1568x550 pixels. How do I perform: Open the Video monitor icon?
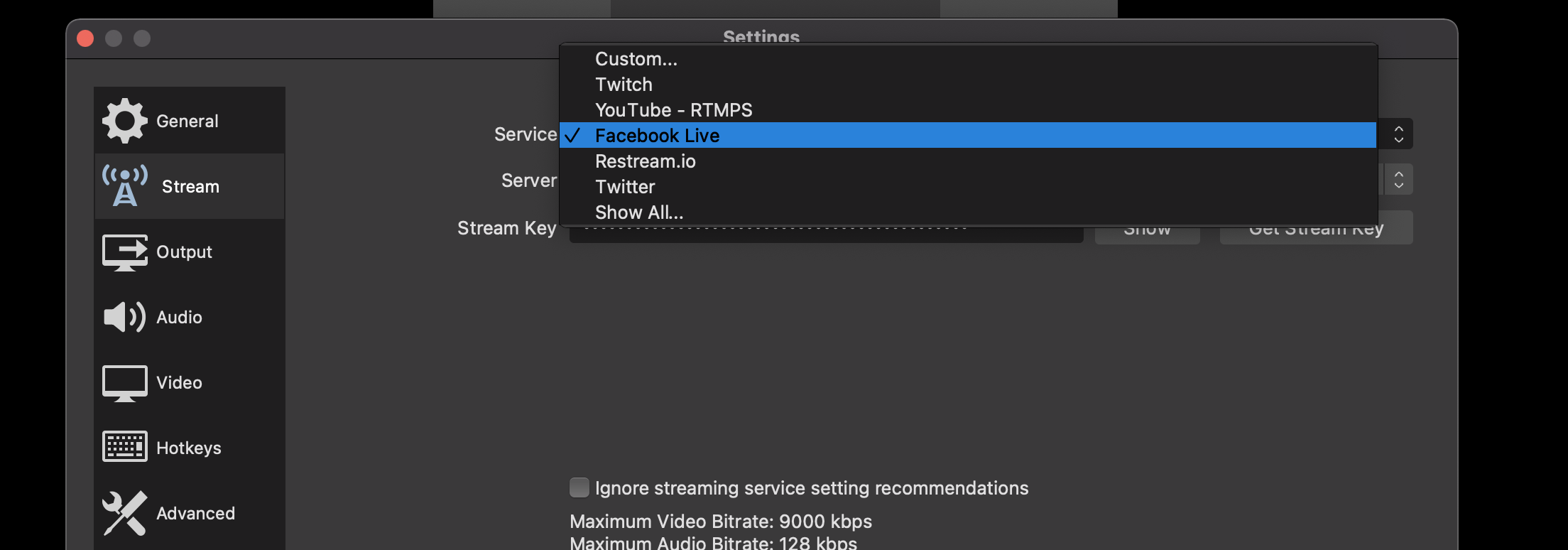click(x=125, y=383)
